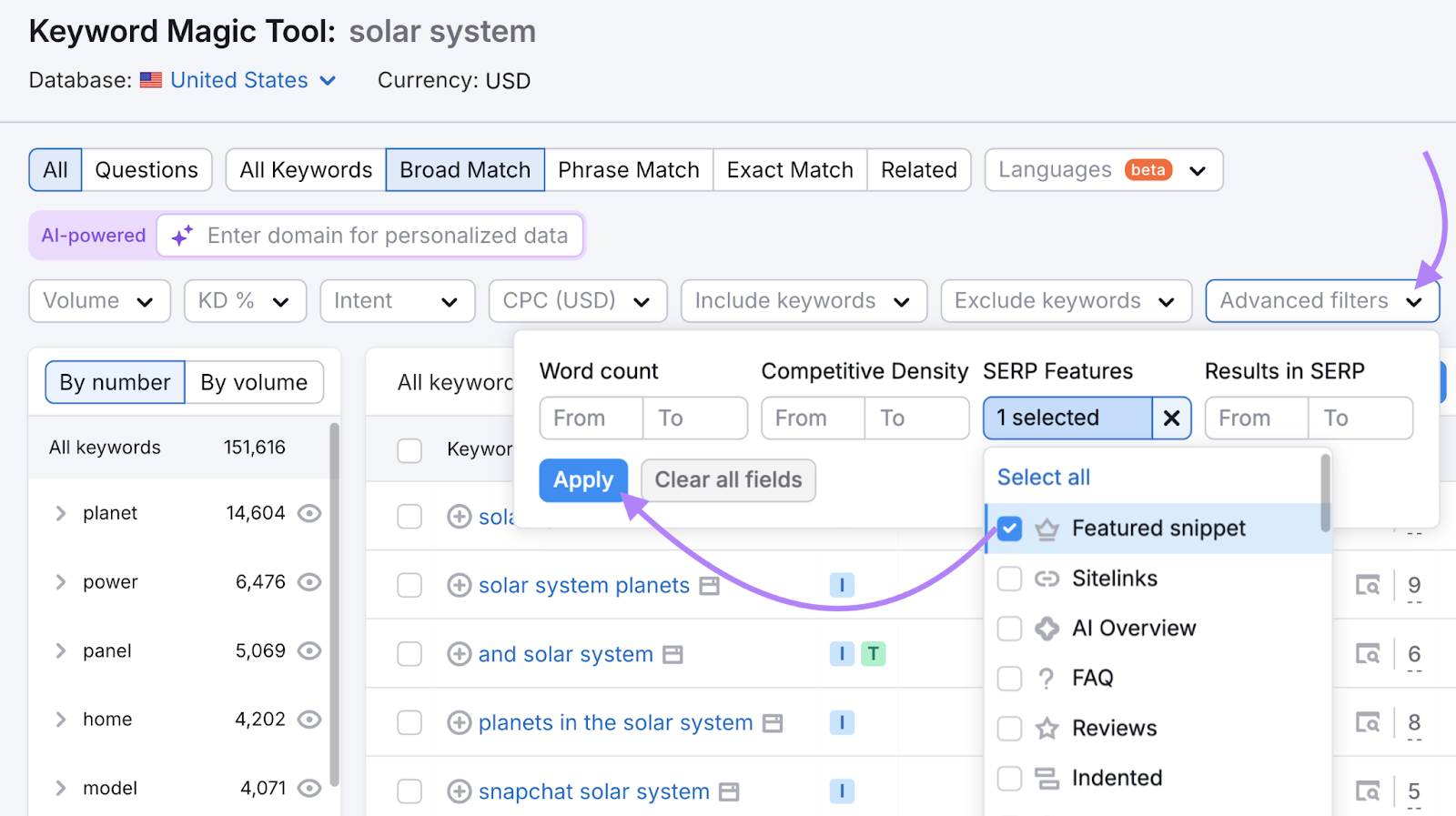
Task: Check the AI Overview checkbox
Action: pyautogui.click(x=1009, y=629)
